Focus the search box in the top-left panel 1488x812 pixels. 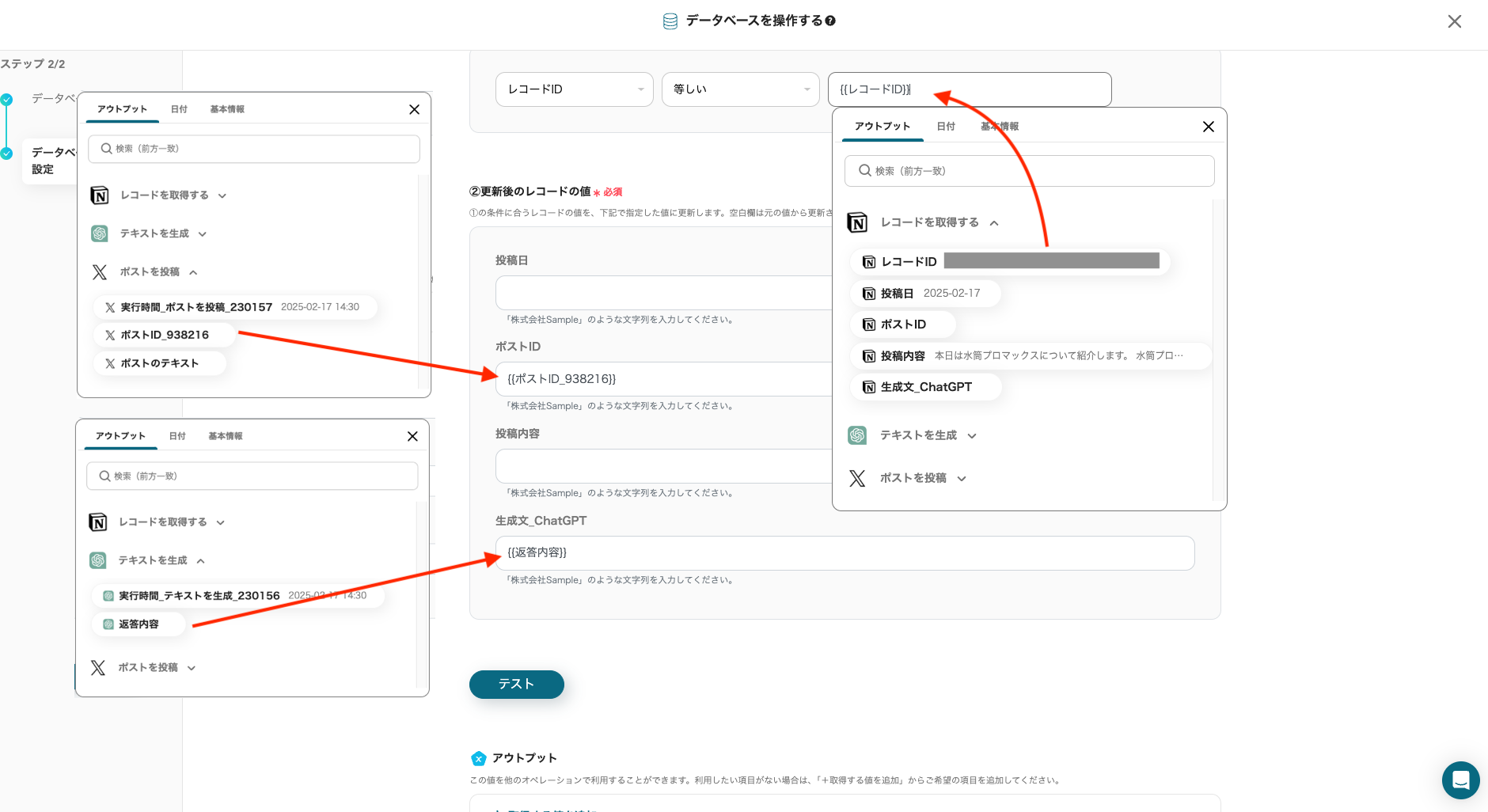tap(254, 149)
